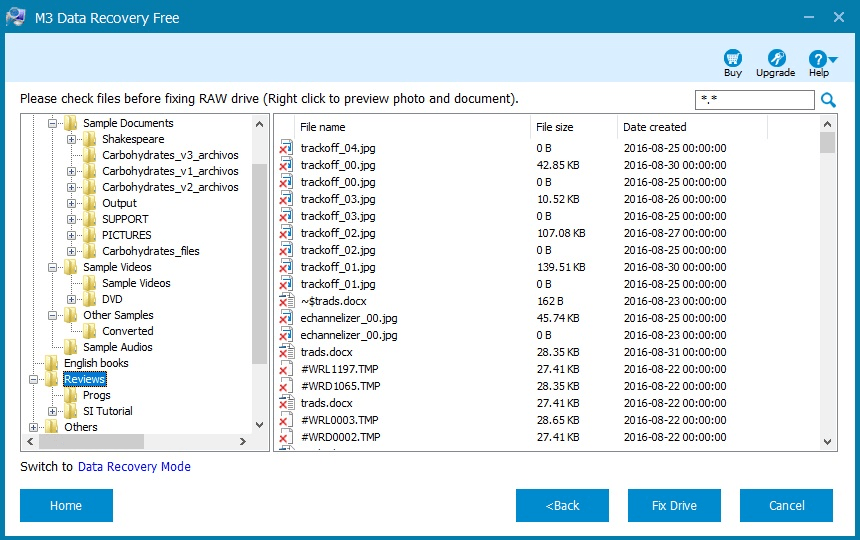Select the Sample Videos child folder

136,283
